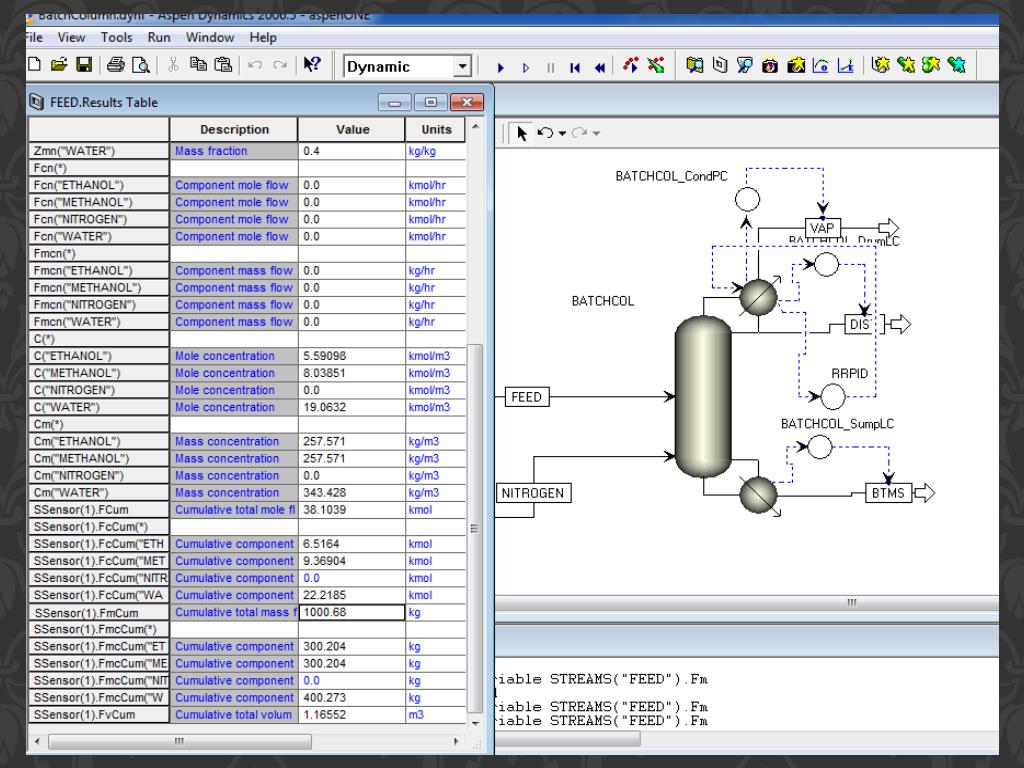Click the BATCHCOL_SumpLC controller circle
Image resolution: width=1024 pixels, height=768 pixels.
(x=820, y=447)
